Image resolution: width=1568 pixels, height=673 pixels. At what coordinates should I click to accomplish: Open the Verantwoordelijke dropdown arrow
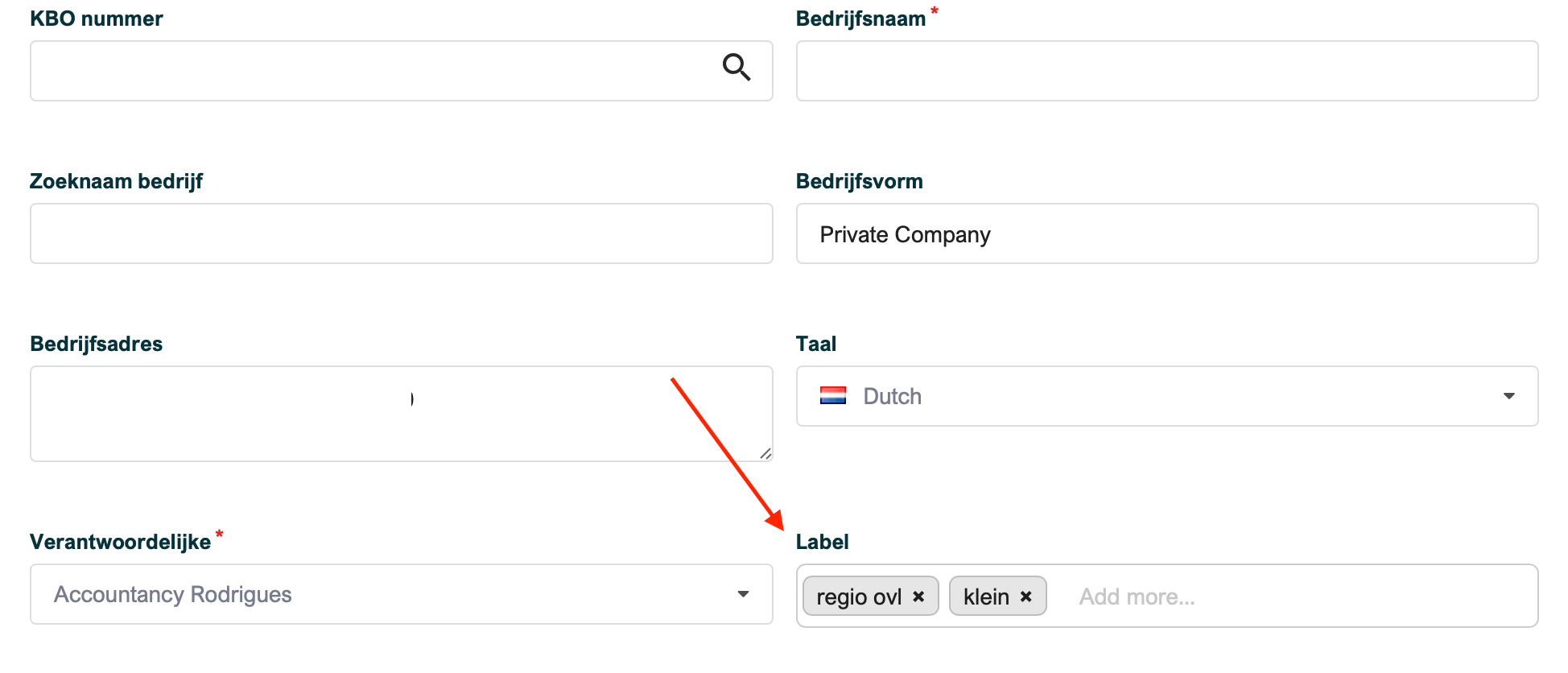(x=743, y=594)
